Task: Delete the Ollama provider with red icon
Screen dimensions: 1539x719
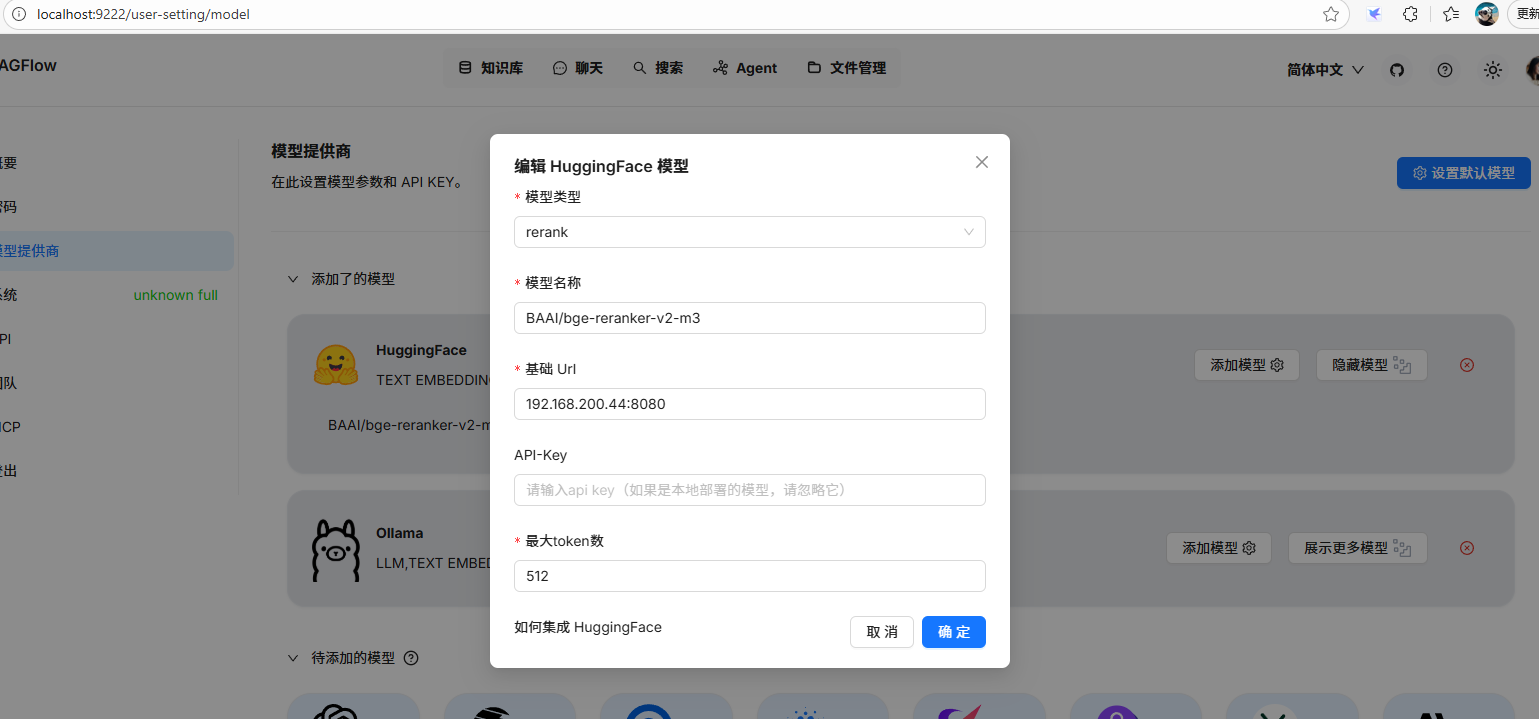Action: (1467, 548)
